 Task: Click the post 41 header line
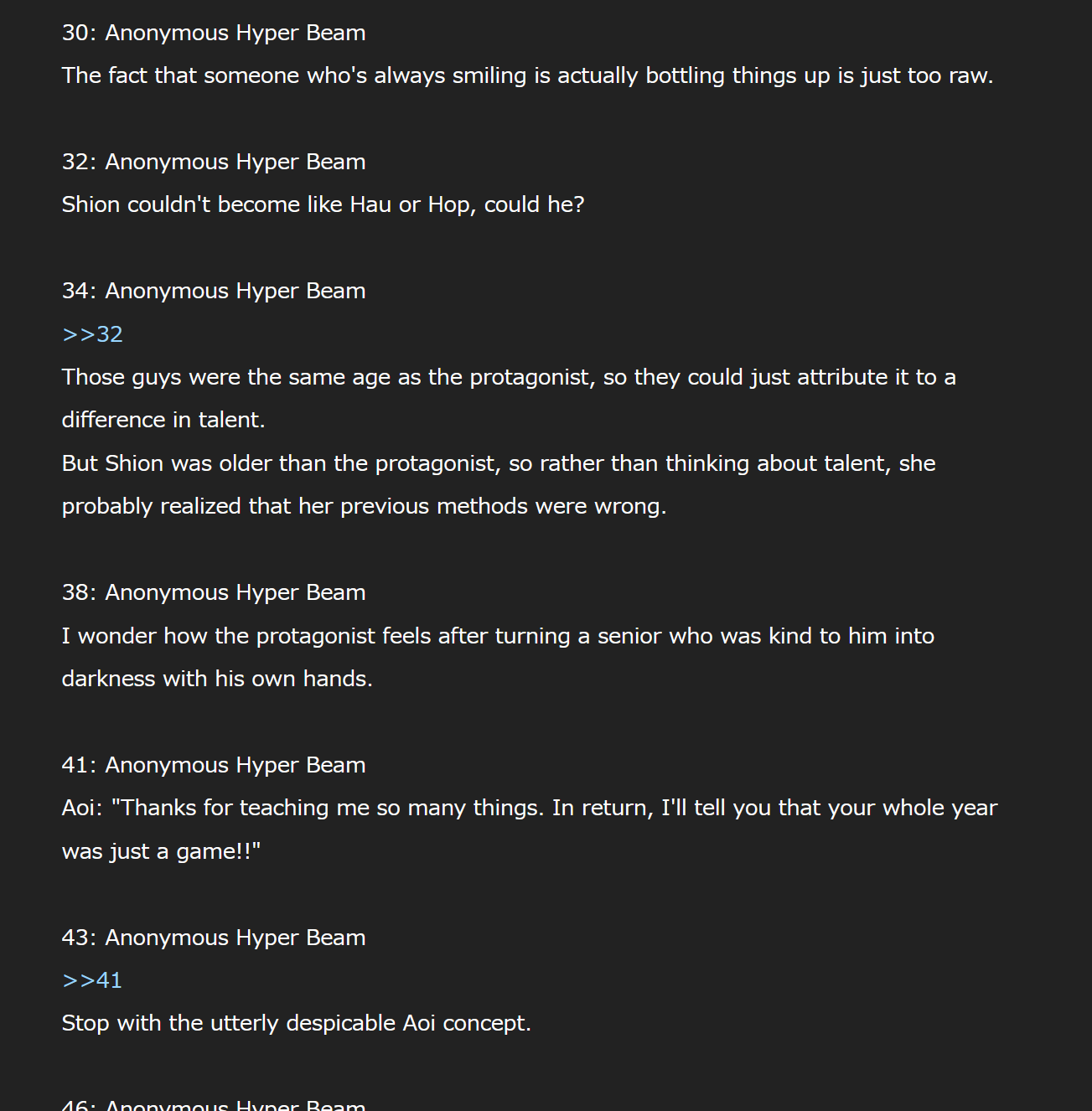214,765
